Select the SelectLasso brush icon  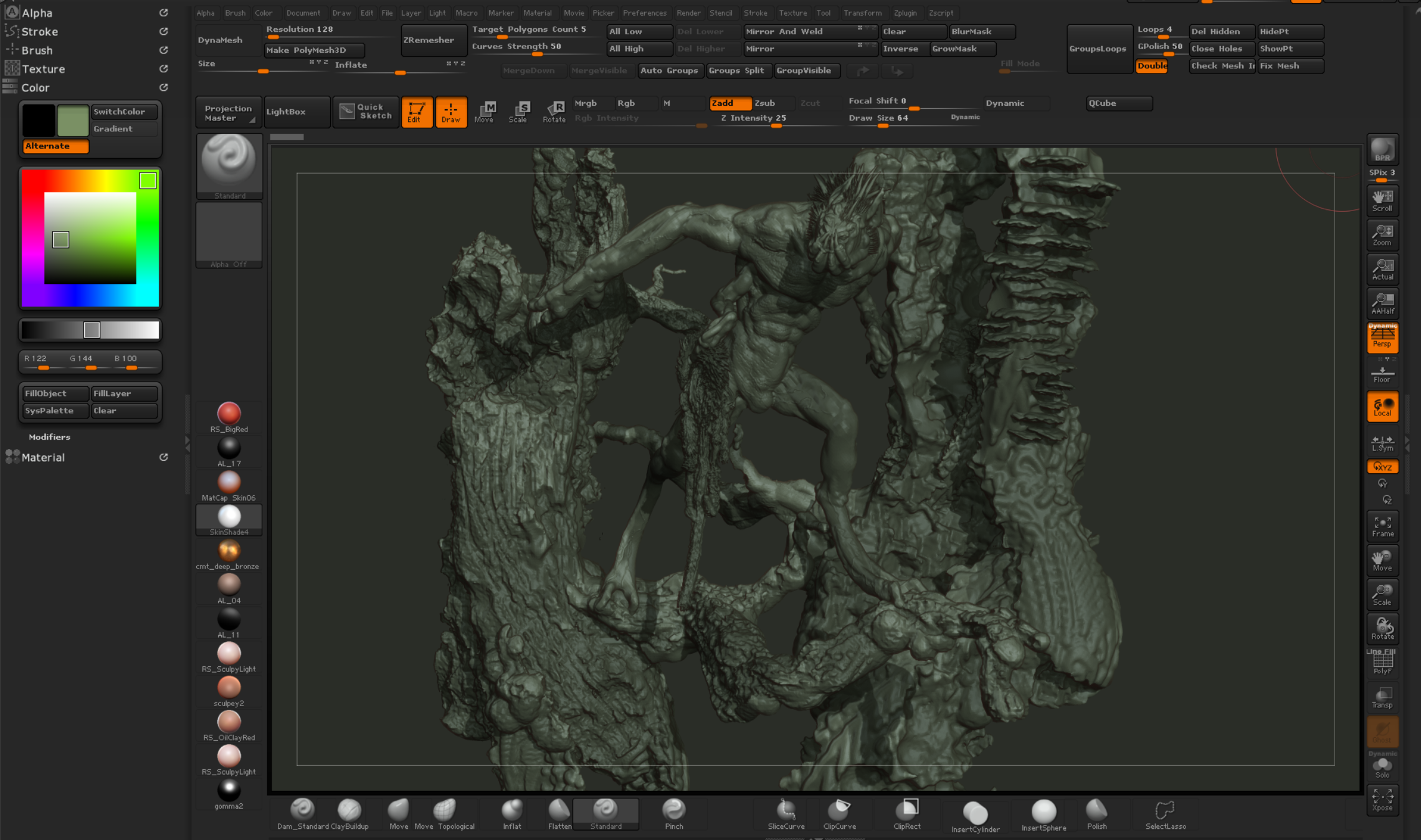coord(1165,811)
